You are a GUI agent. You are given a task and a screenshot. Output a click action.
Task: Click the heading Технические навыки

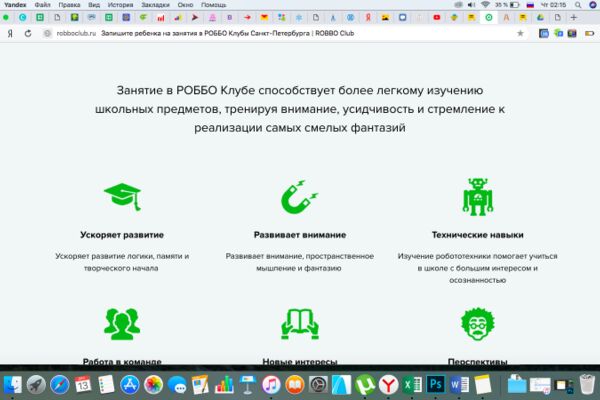tap(478, 235)
